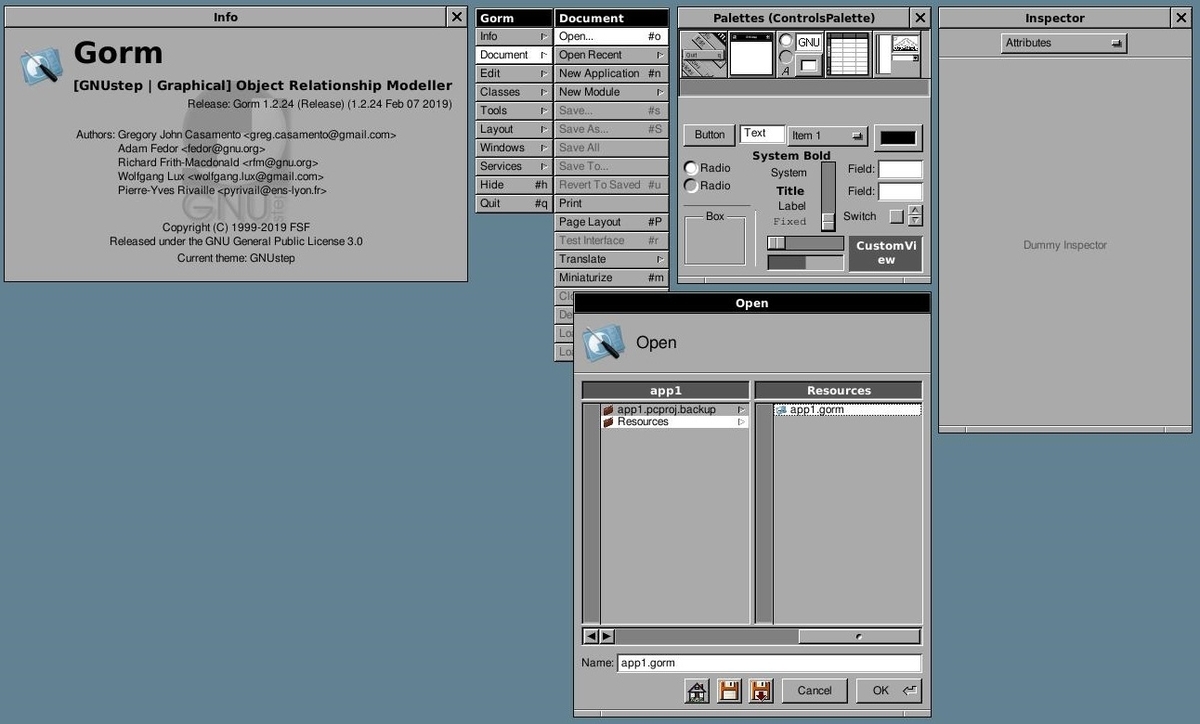The width and height of the screenshot is (1200, 724).
Task: Toggle the Switch checkbox in palette
Action: coord(896,216)
